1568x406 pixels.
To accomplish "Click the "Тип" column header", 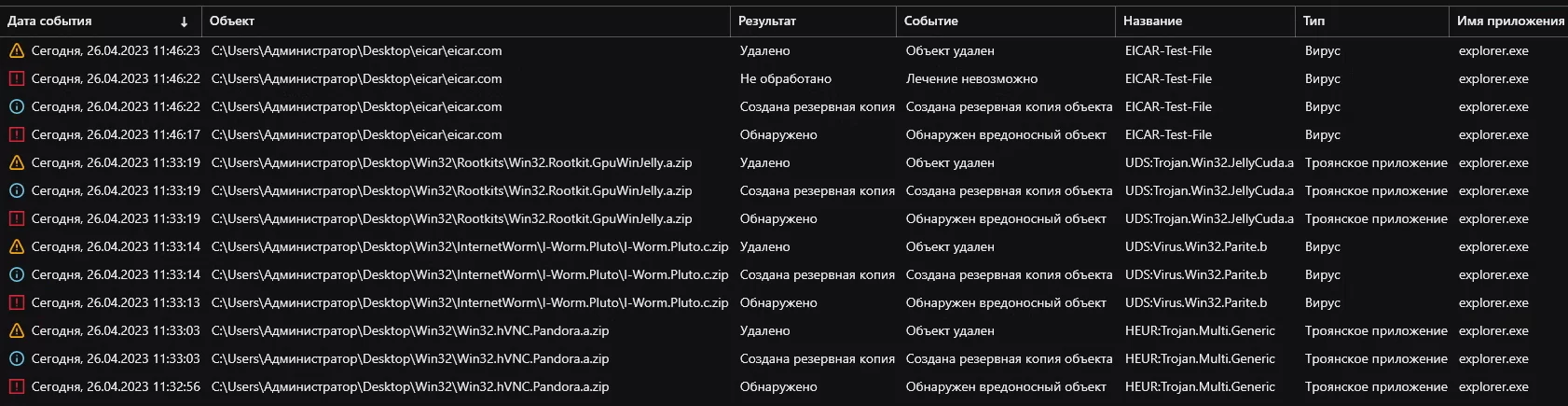I will tap(1314, 21).
